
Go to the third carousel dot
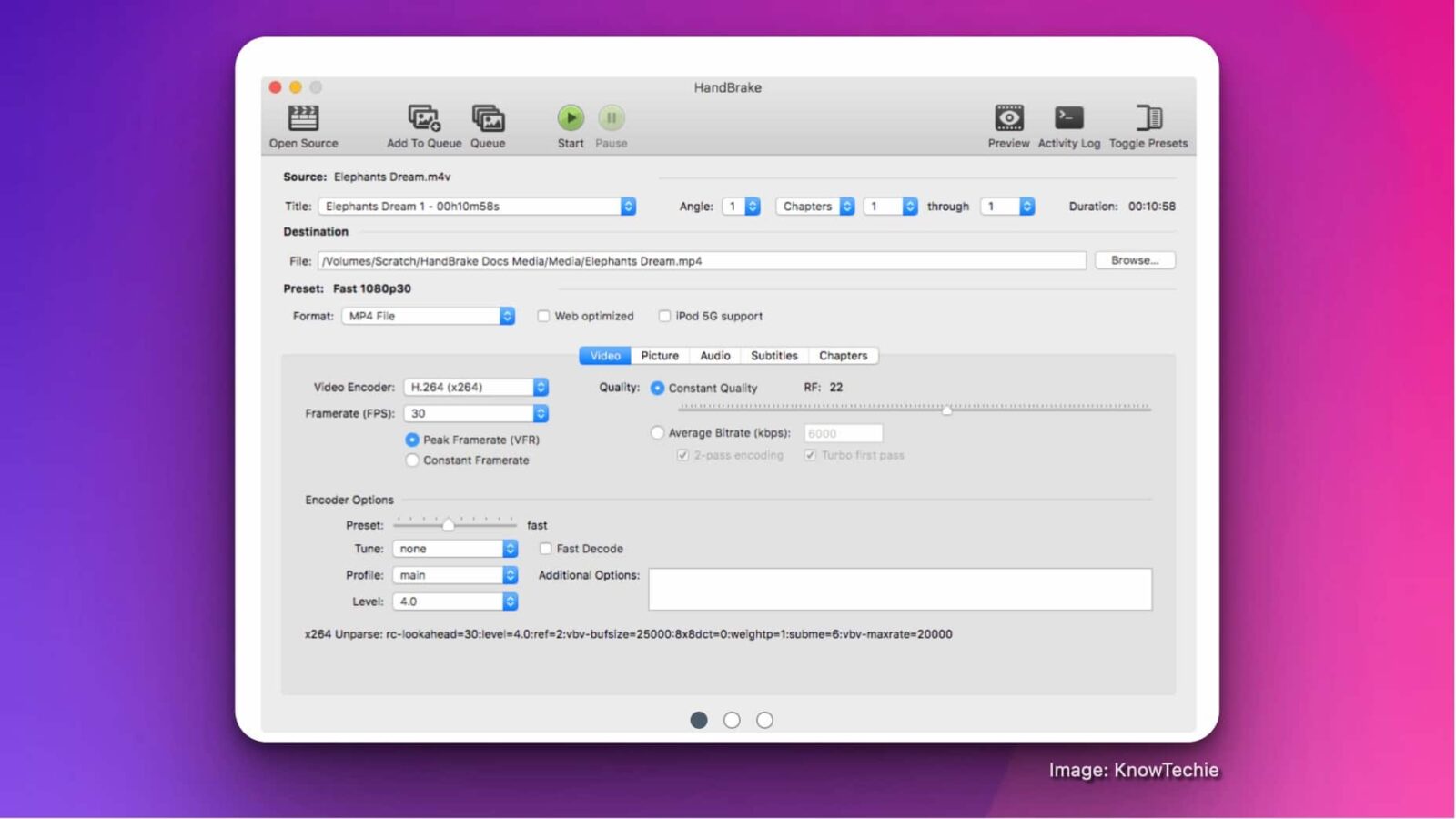coord(765,720)
